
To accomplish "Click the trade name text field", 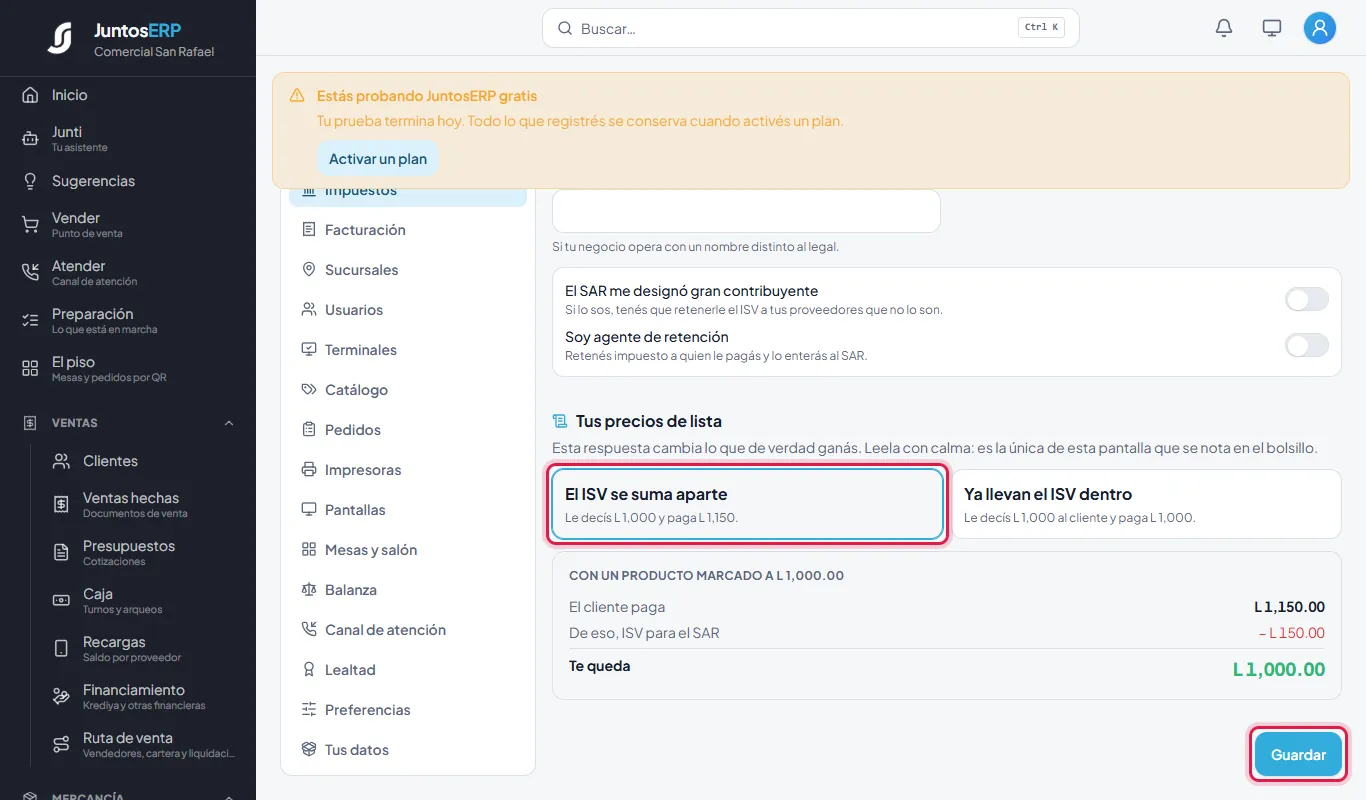I will point(746,211).
